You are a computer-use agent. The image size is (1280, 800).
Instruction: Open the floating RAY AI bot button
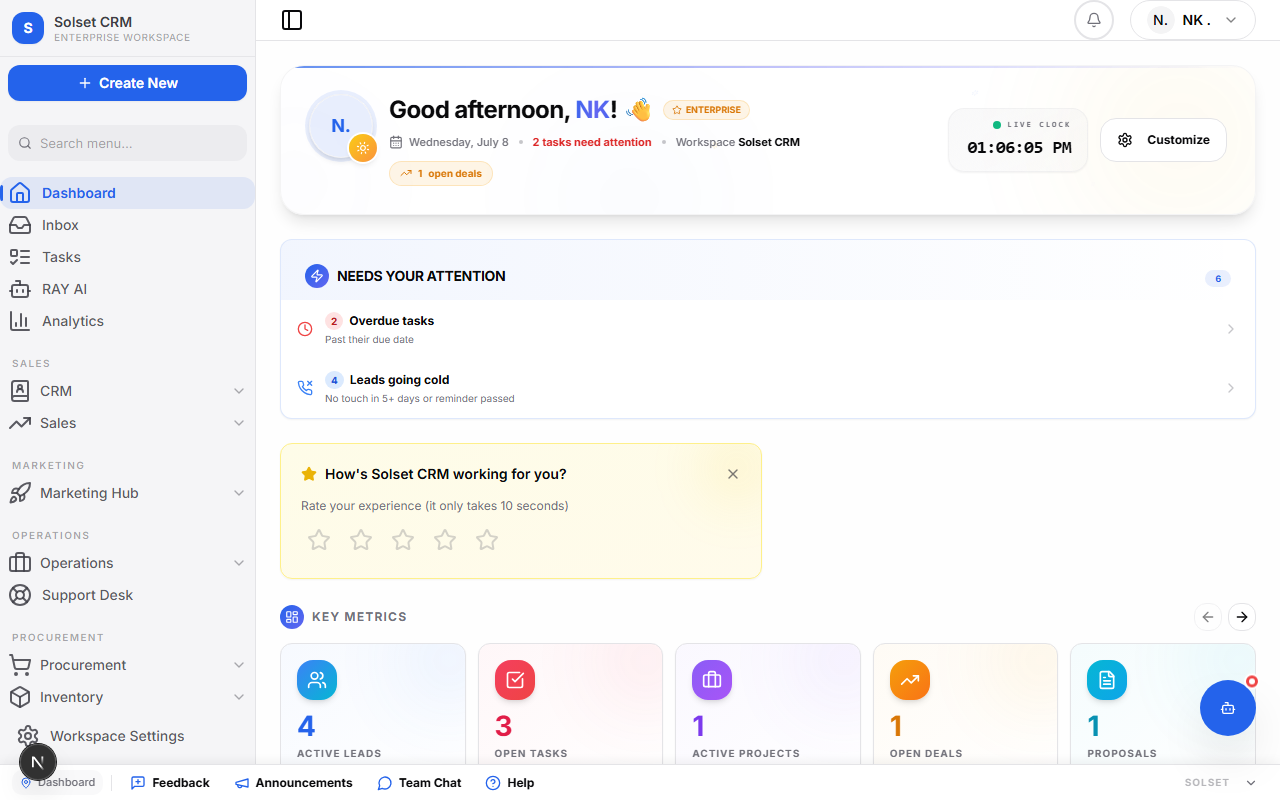1228,708
